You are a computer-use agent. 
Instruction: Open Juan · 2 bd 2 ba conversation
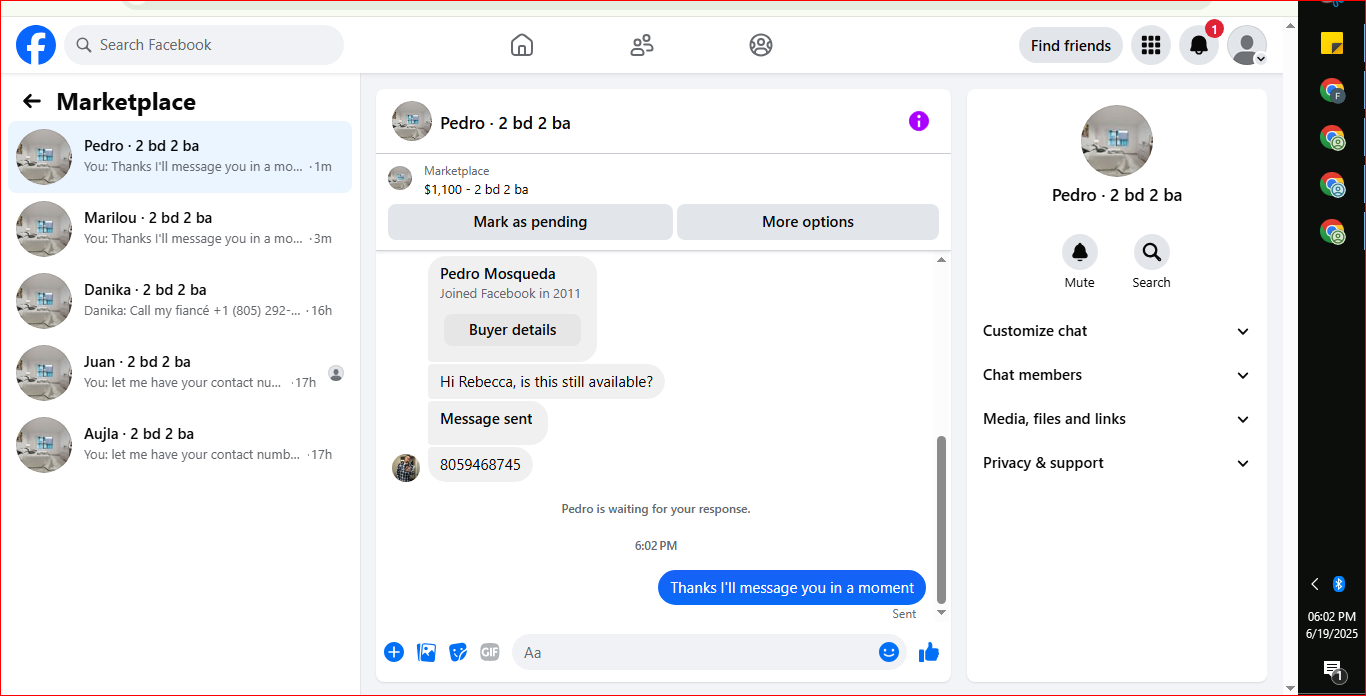[x=180, y=373]
